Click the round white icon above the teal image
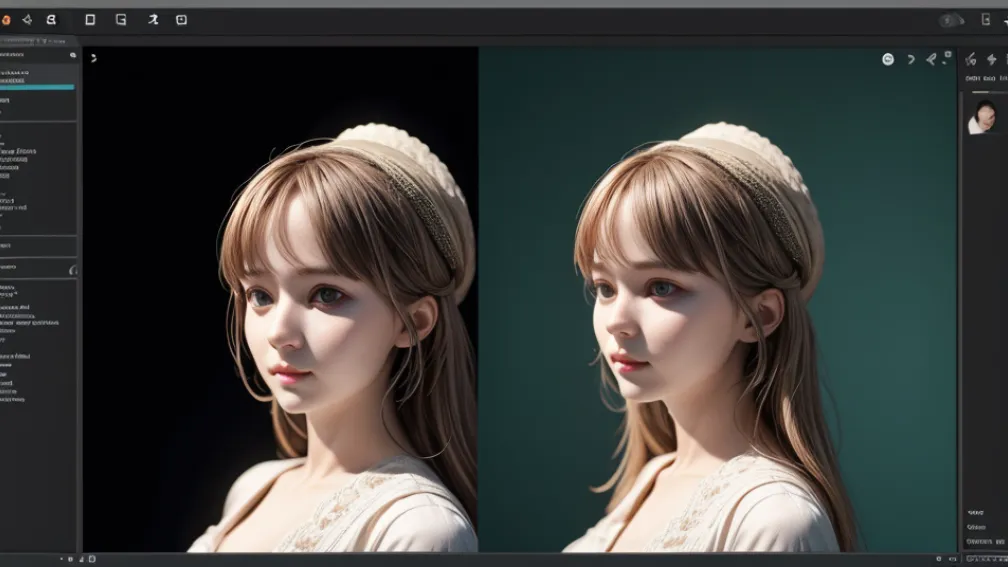Viewport: 1008px width, 567px height. (x=888, y=59)
